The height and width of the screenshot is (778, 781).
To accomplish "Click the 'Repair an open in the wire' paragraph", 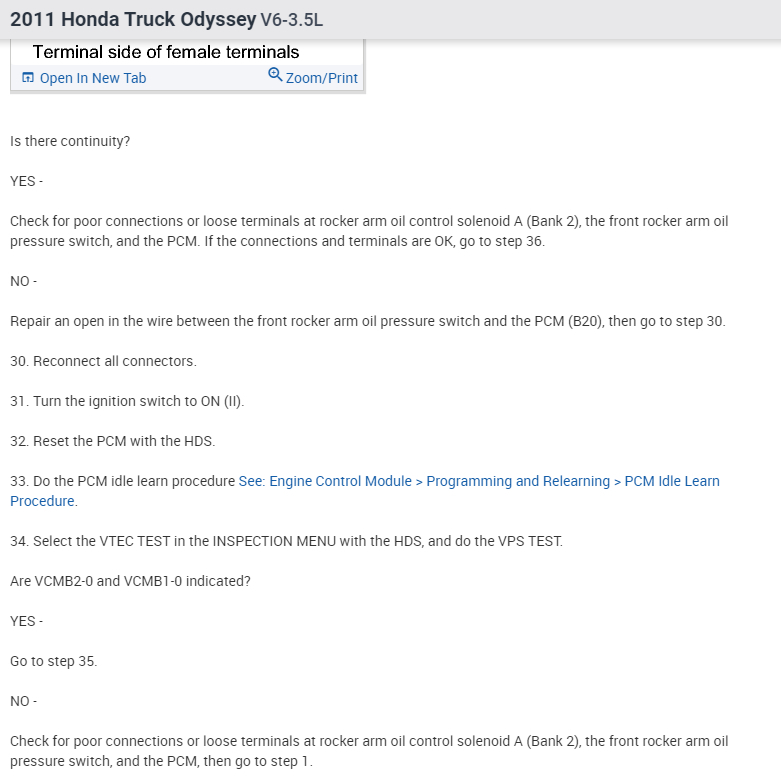I will [x=367, y=321].
